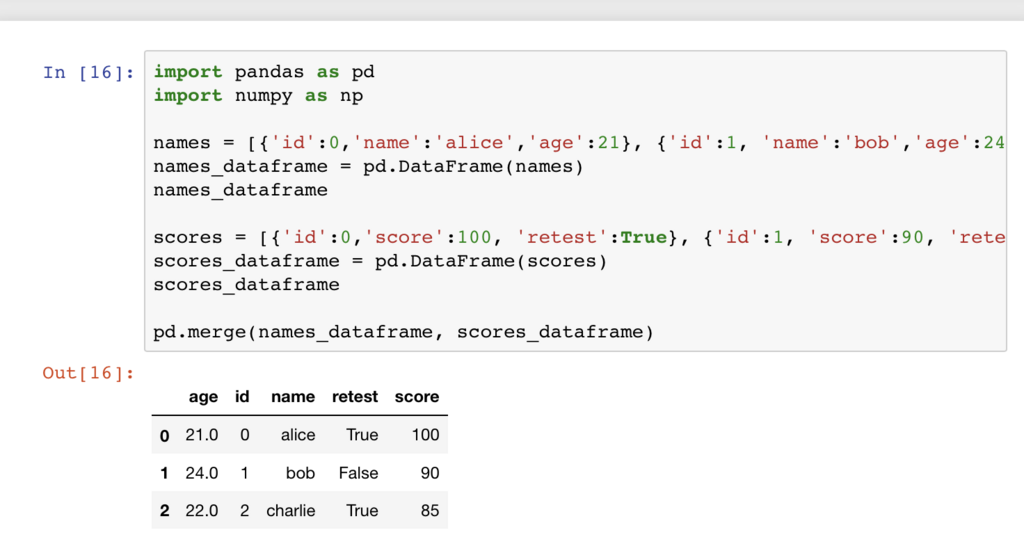This screenshot has width=1024, height=544.
Task: Click the 'scores = [...]' assignment line
Action: (x=579, y=237)
